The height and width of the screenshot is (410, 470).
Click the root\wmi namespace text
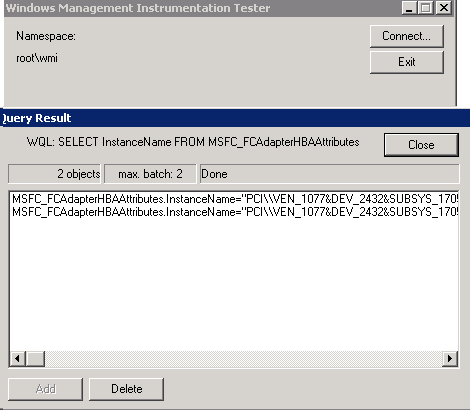[37, 58]
